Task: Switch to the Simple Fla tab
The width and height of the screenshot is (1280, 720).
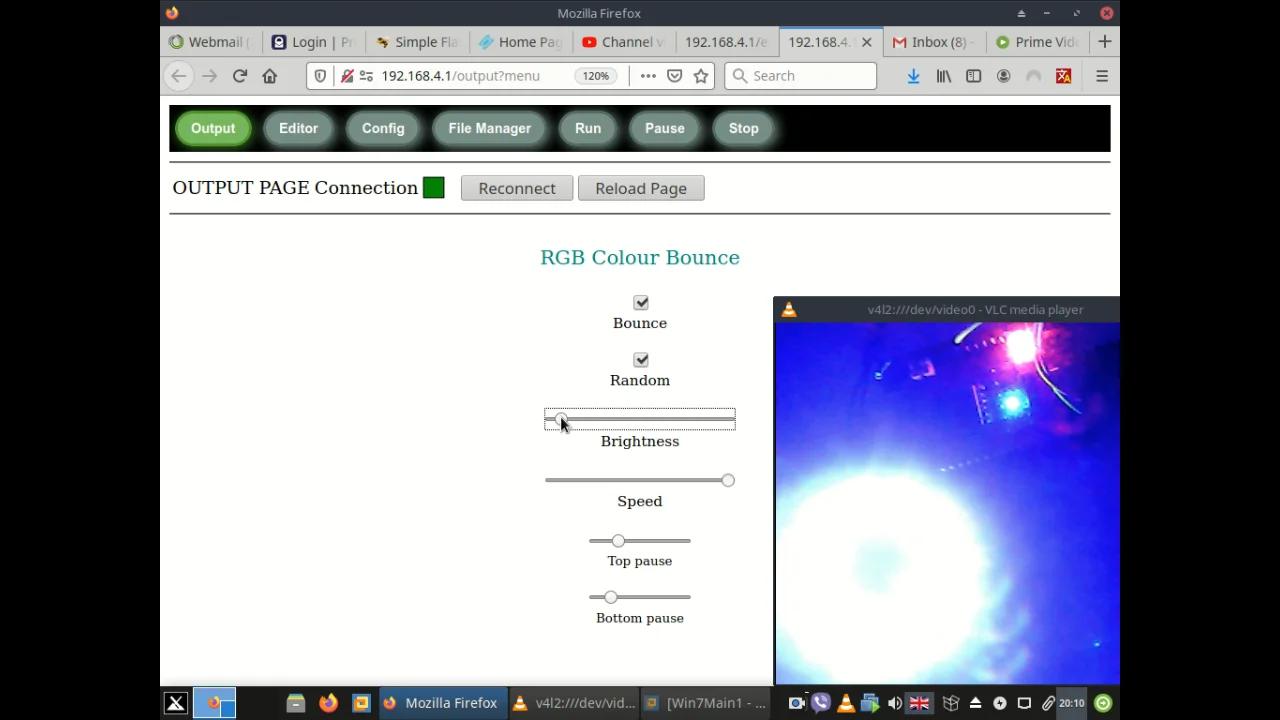Action: coord(418,42)
